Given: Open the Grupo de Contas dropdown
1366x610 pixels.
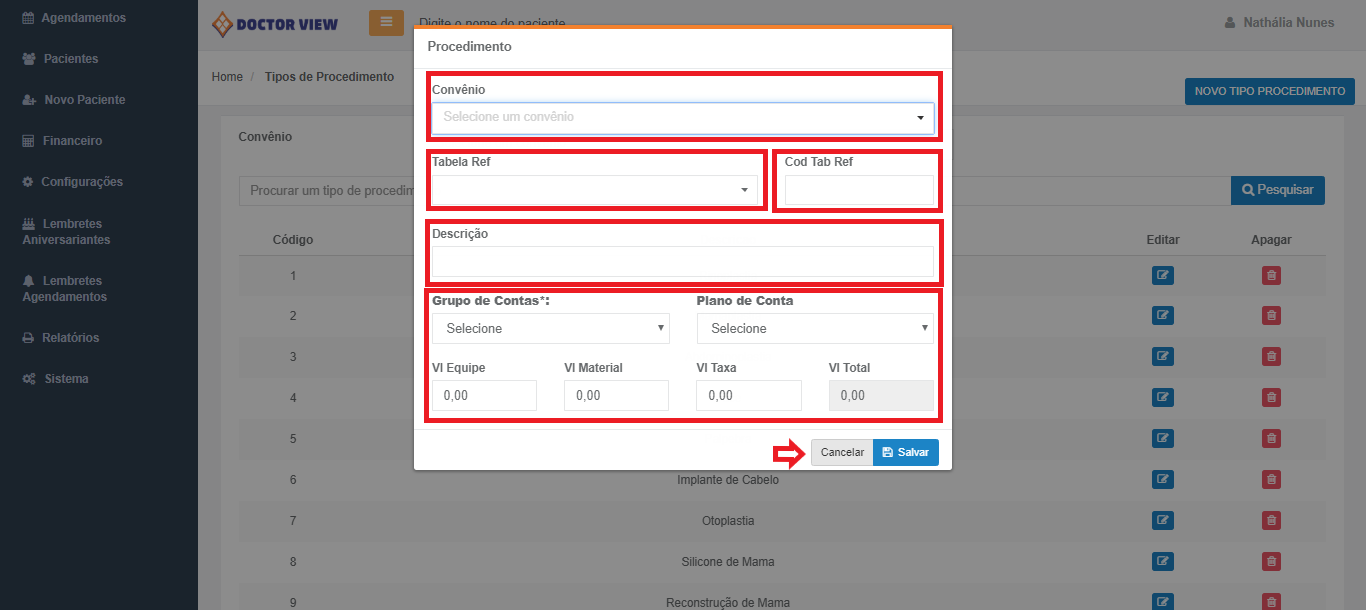Looking at the screenshot, I should [x=550, y=329].
